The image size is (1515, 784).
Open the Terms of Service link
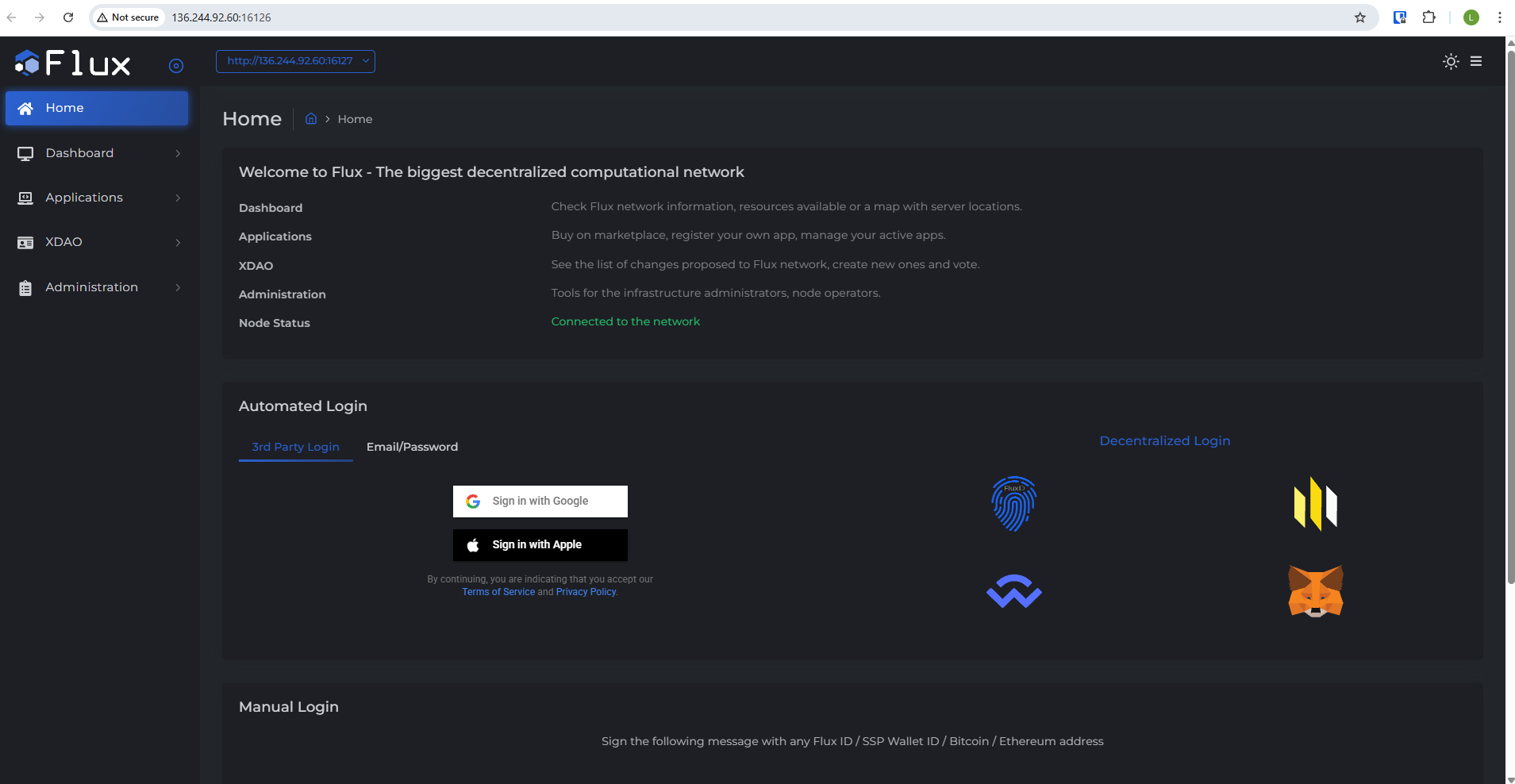point(498,592)
